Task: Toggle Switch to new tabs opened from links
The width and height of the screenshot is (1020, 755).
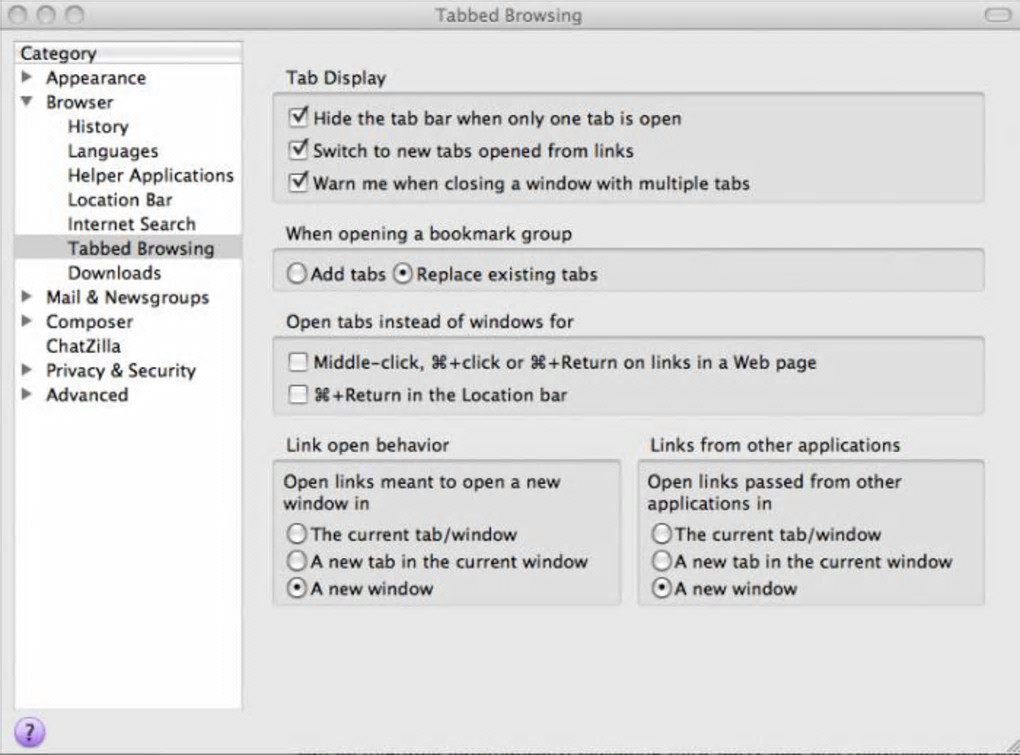Action: 297,151
